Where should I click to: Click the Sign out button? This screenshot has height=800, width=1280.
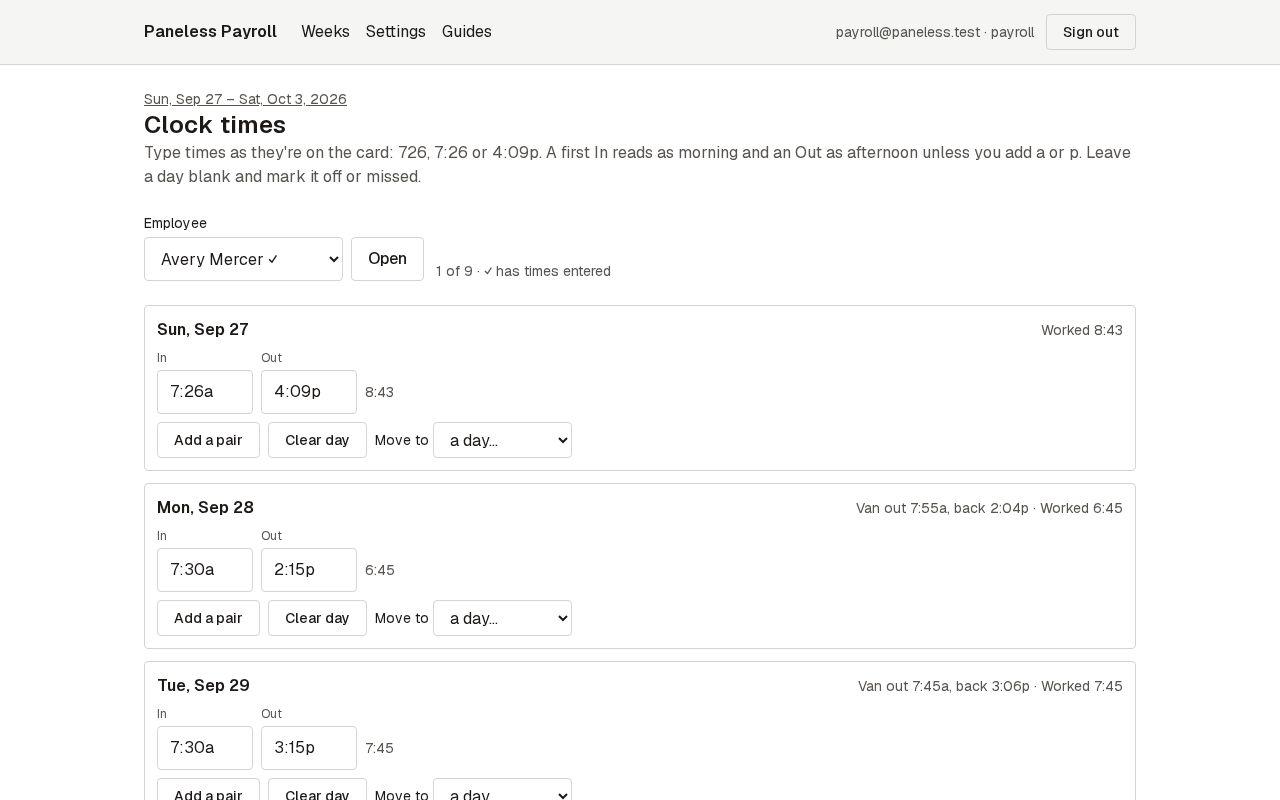click(1091, 32)
